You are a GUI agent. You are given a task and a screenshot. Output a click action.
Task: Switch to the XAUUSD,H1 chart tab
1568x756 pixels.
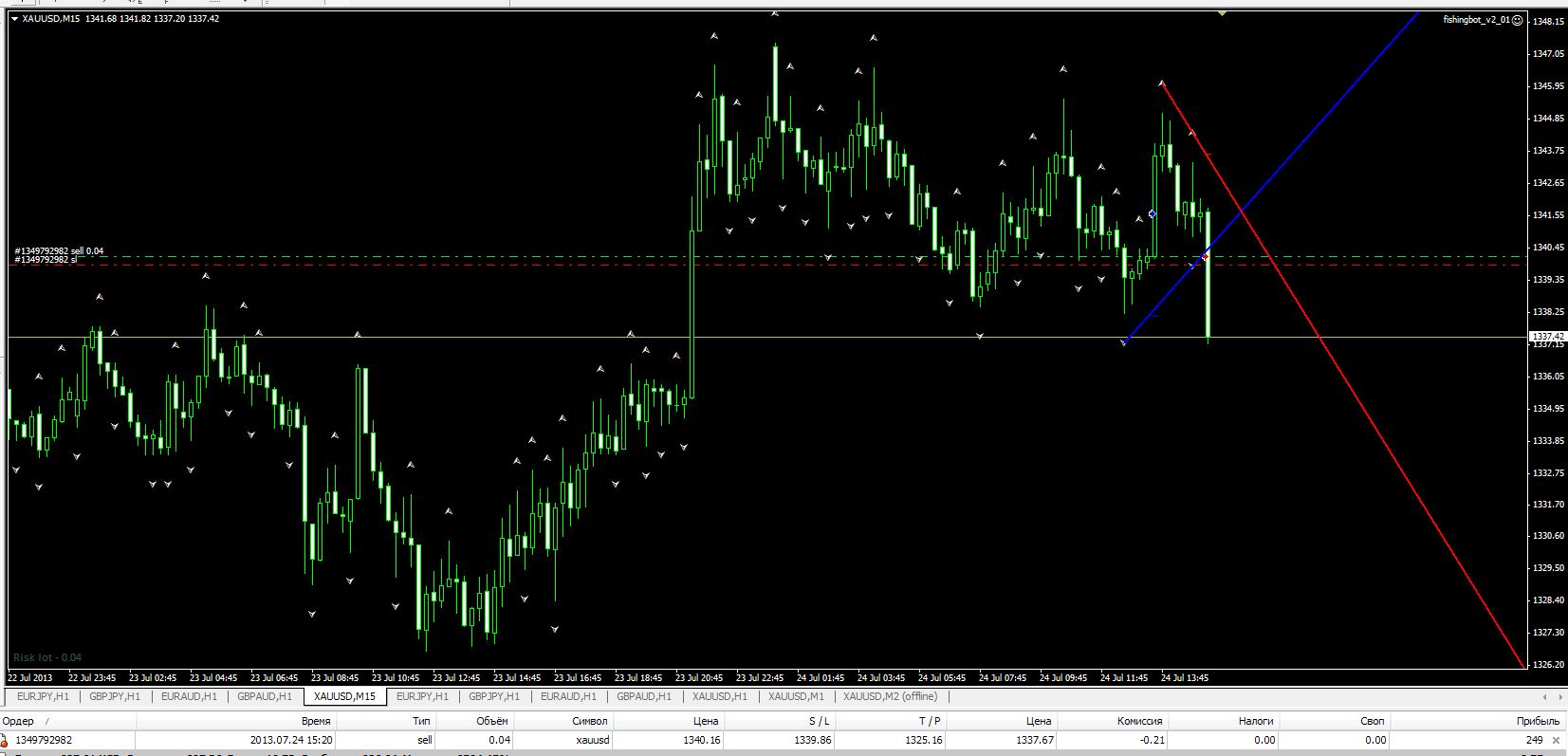pos(720,696)
